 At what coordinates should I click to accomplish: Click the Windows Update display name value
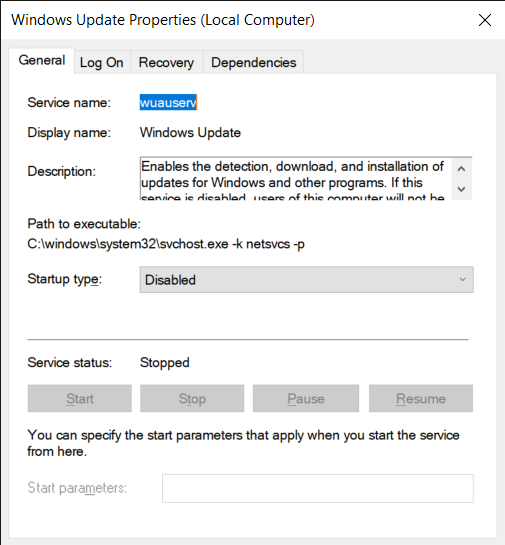click(190, 133)
